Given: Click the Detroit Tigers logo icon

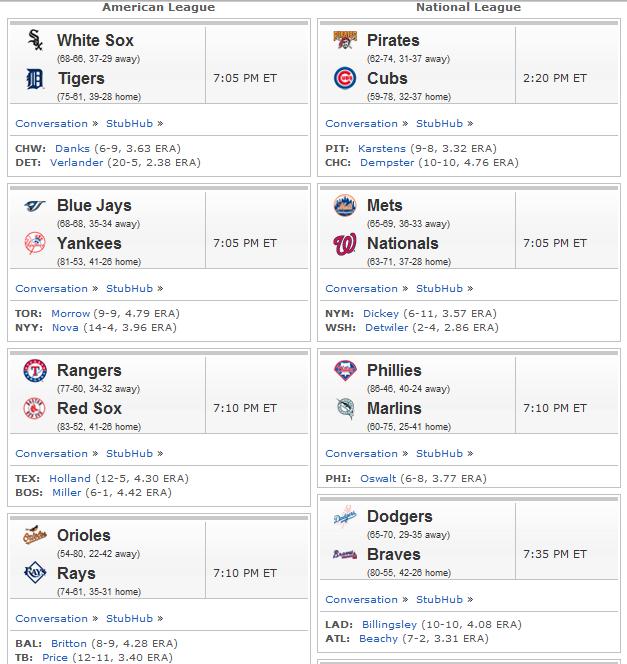Looking at the screenshot, I should click(35, 79).
